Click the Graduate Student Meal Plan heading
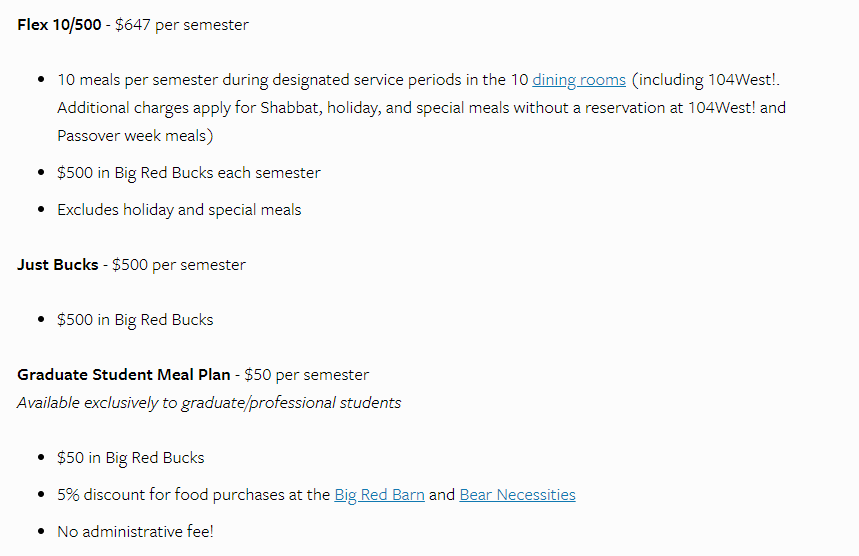859x556 pixels. coord(123,375)
